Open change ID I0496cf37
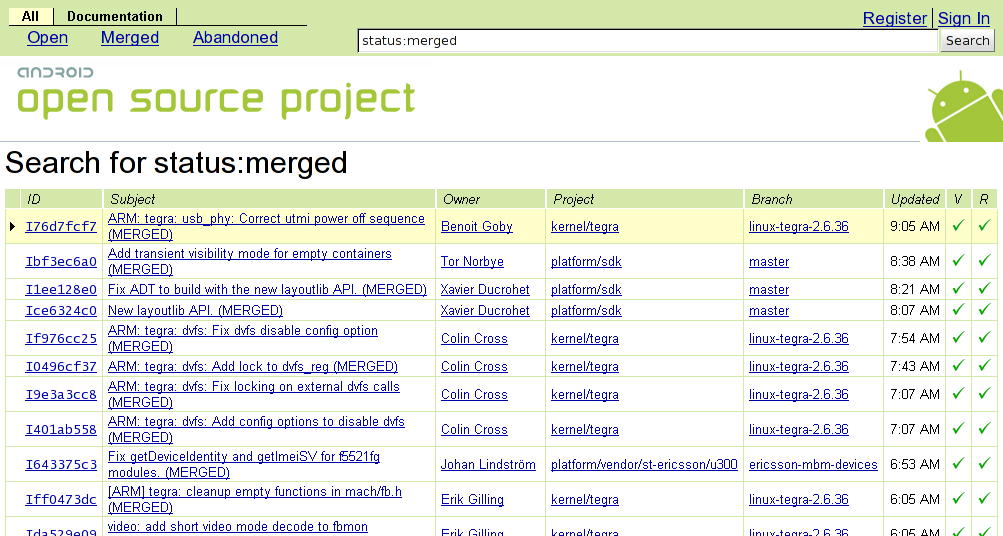Viewport: 1003px width, 536px height. 61,367
